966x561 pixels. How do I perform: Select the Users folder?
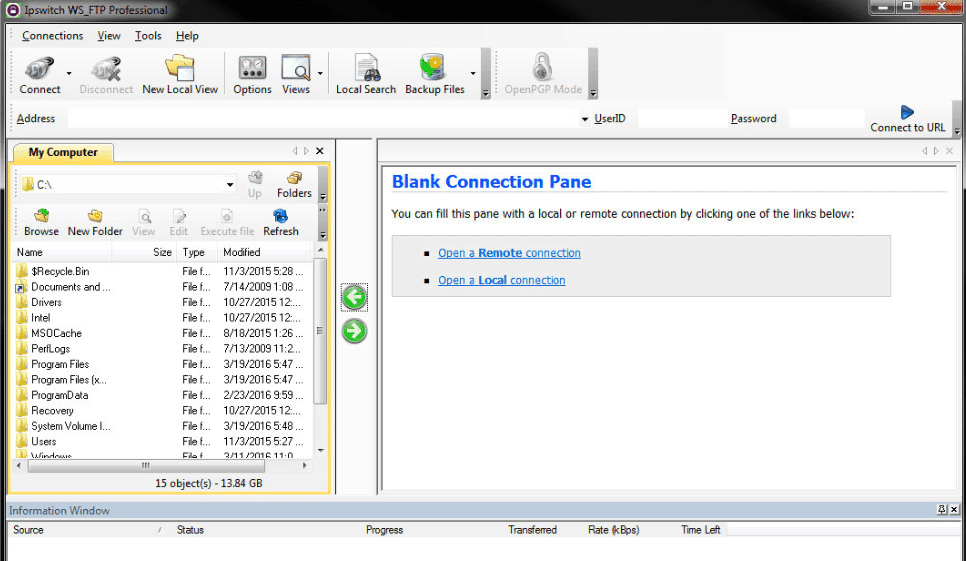(36, 441)
